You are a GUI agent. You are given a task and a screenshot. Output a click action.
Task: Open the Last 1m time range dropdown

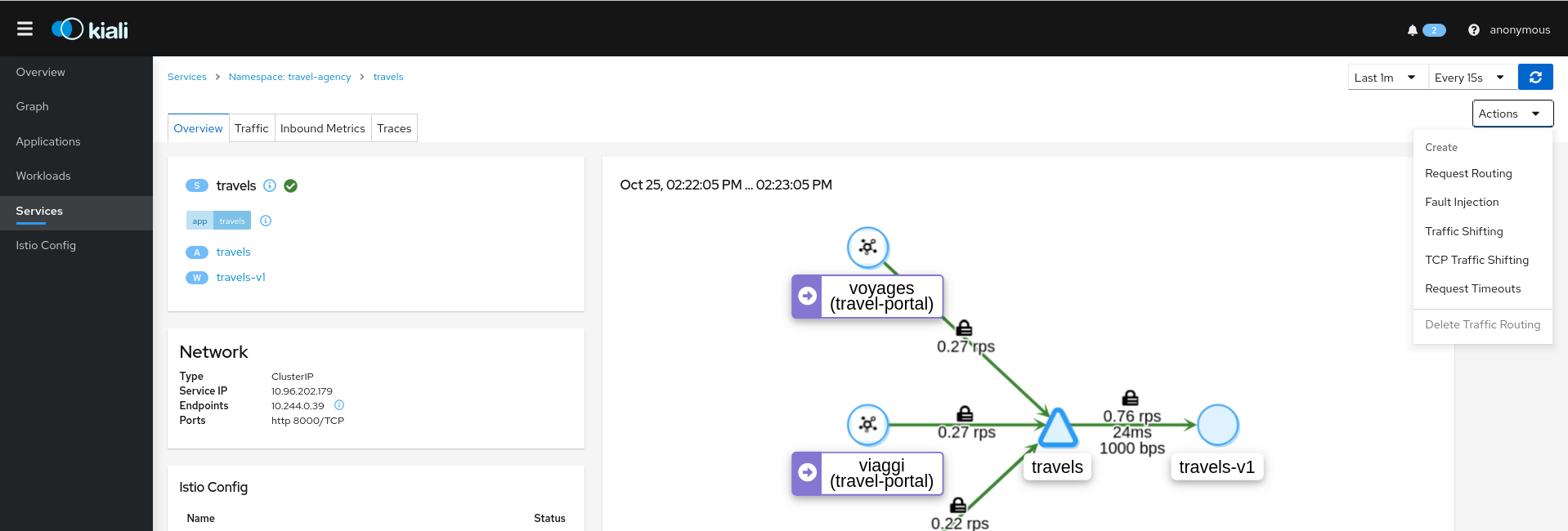point(1387,78)
